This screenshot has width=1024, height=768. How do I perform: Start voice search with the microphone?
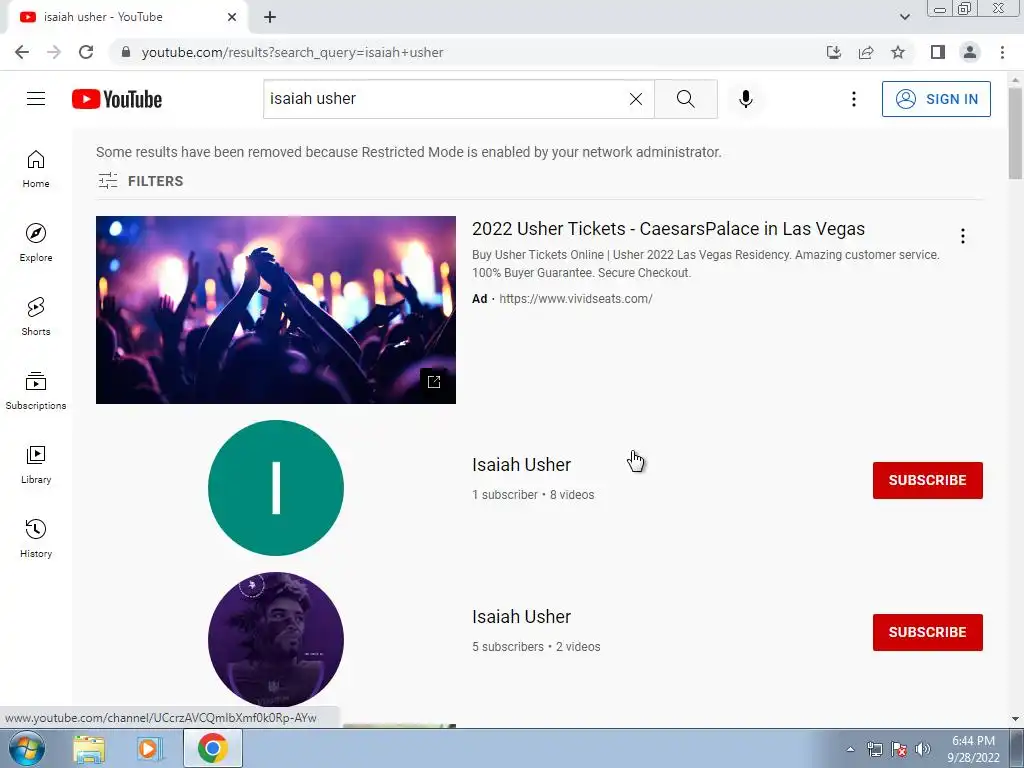click(x=745, y=99)
